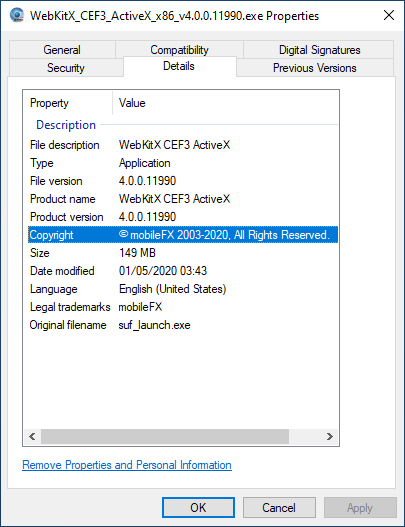Click Remove Properties and Personal Information link
Viewport: 405px width, 527px height.
127,465
